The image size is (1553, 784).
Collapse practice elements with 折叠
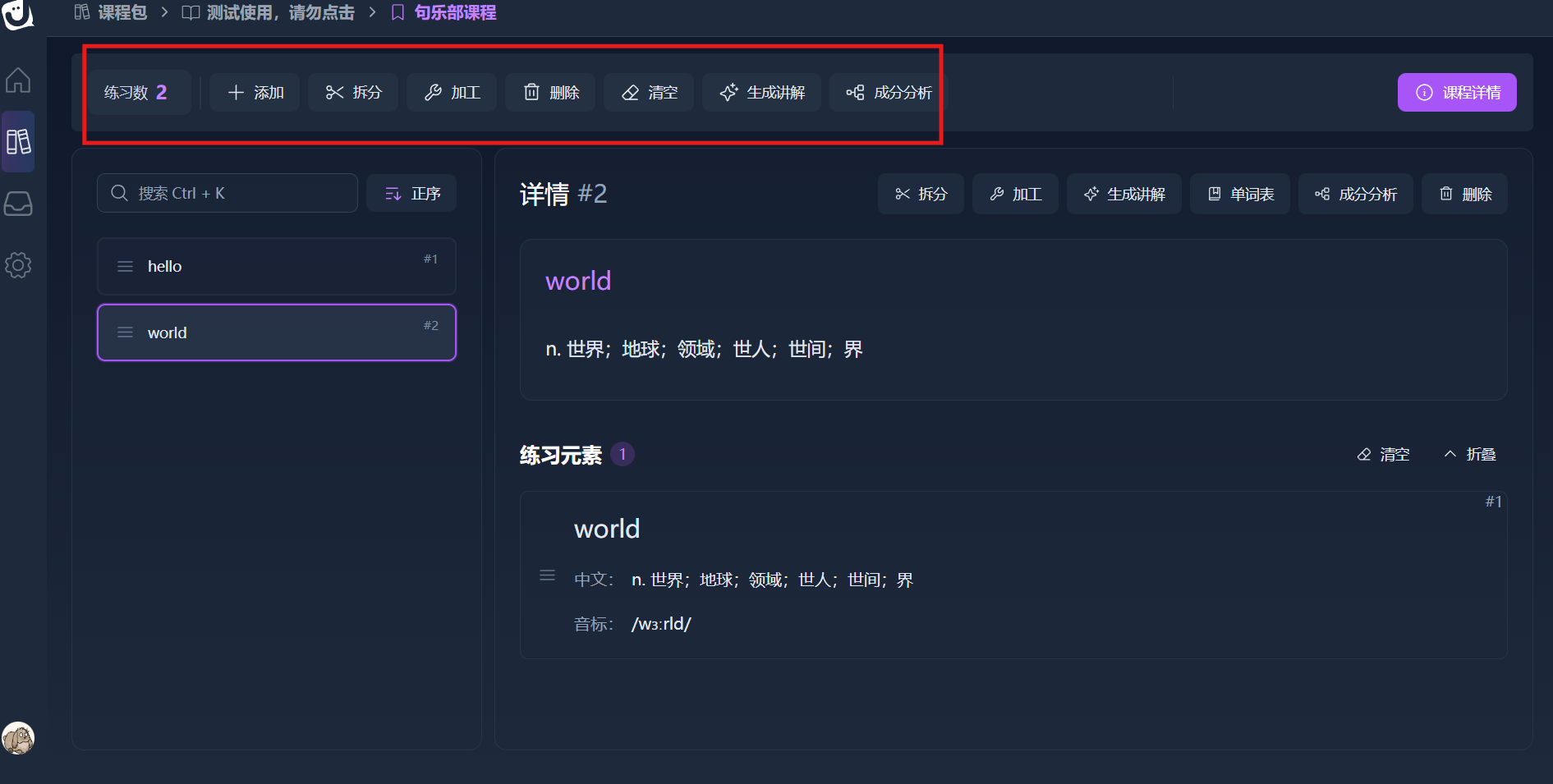[1470, 455]
